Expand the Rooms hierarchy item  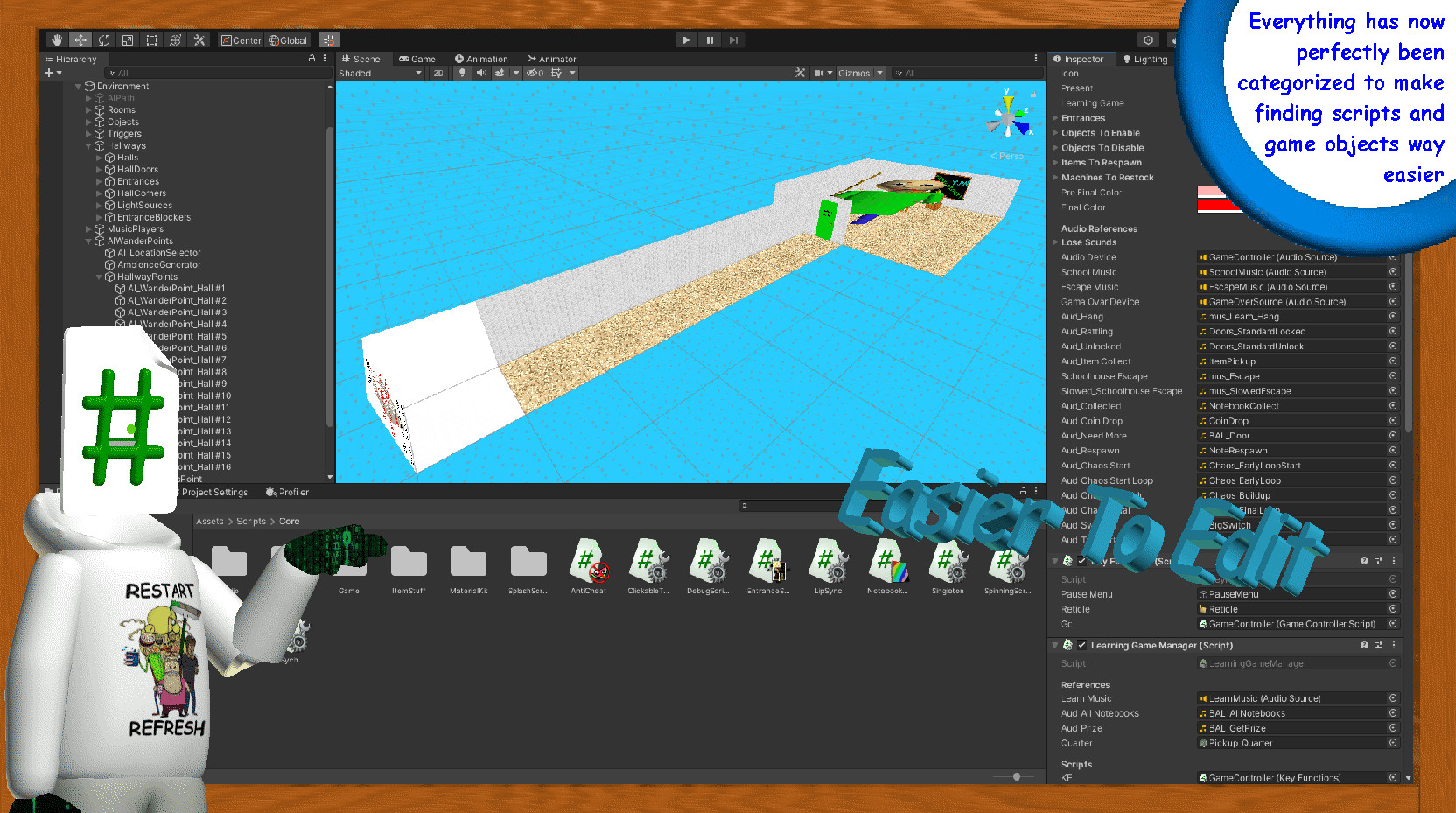(88, 110)
